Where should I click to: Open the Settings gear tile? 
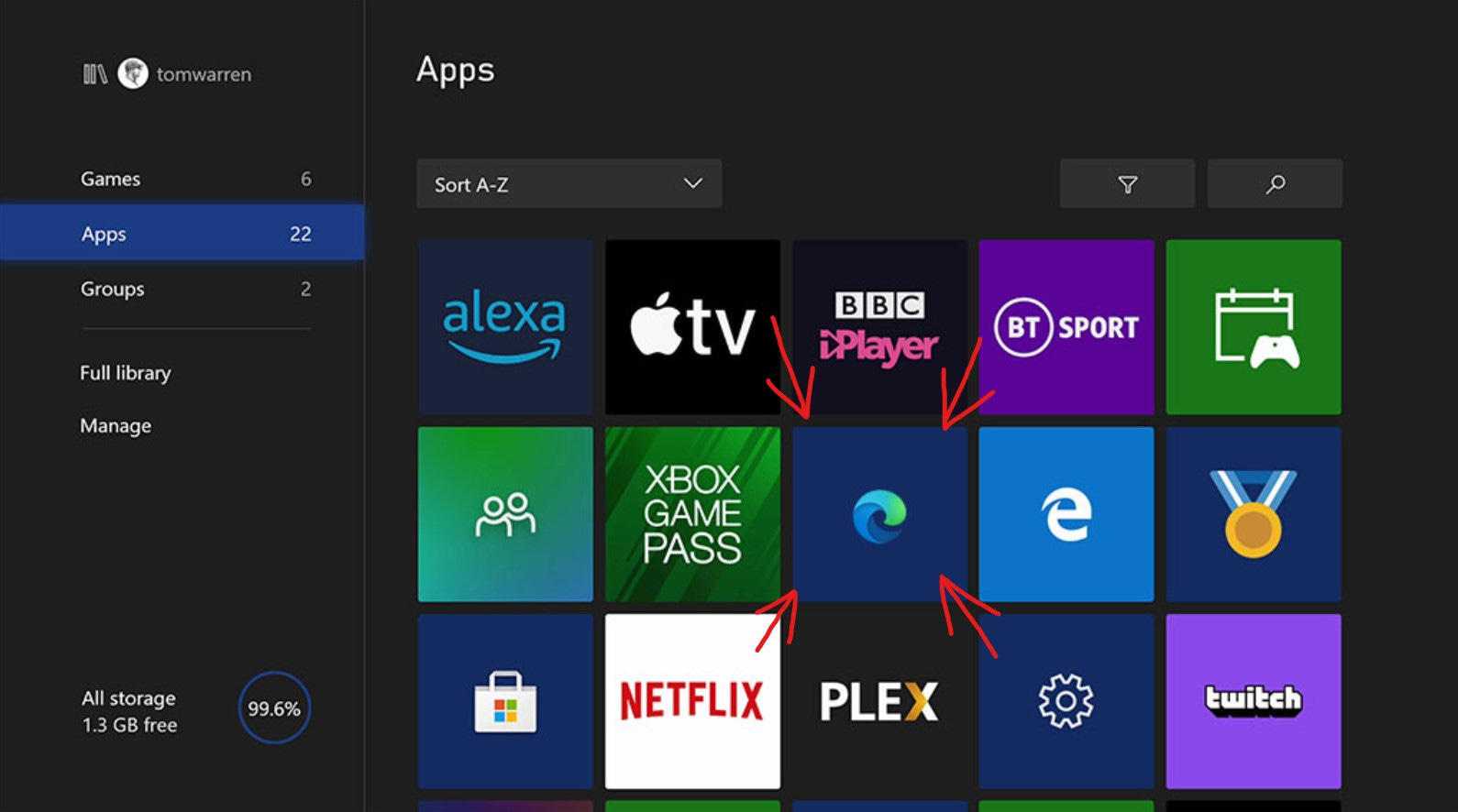(1066, 701)
